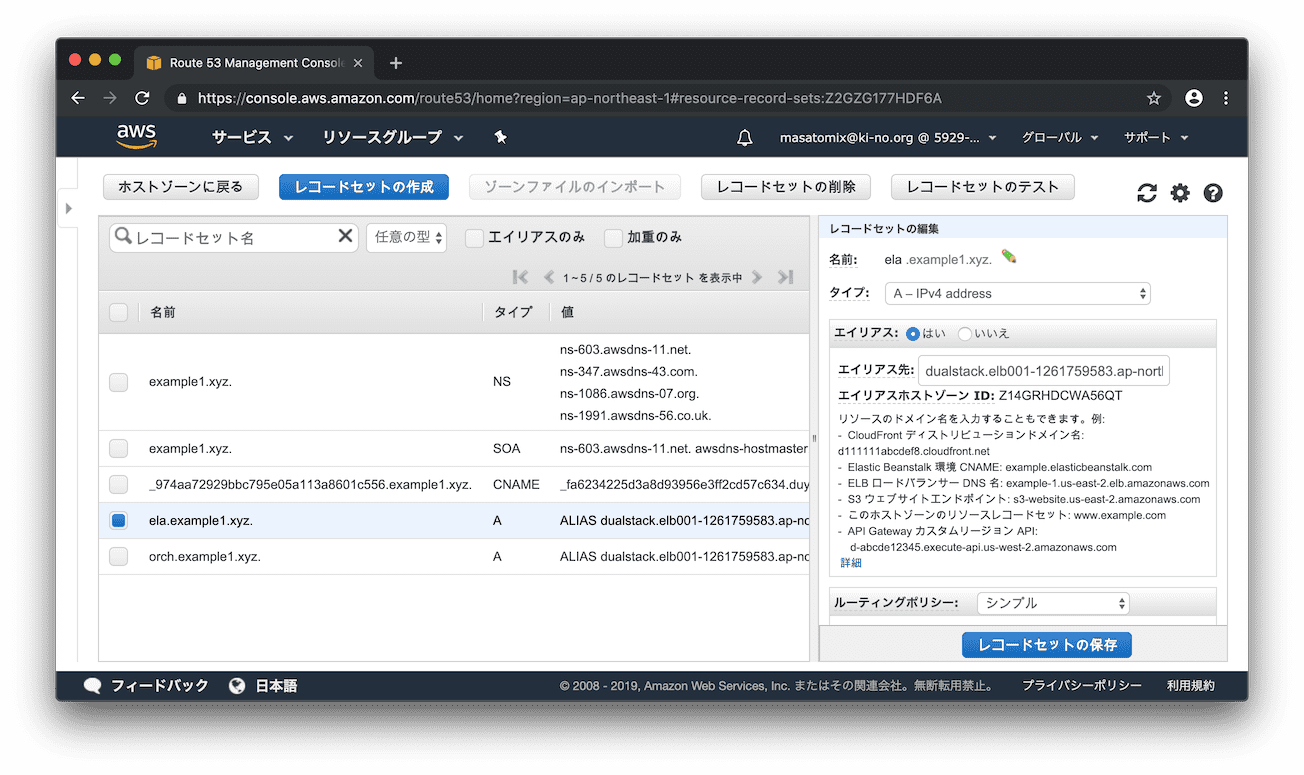Screen dimensions: 1304x775
Task: Open the リソースグループ dropdown menu
Action: point(393,138)
